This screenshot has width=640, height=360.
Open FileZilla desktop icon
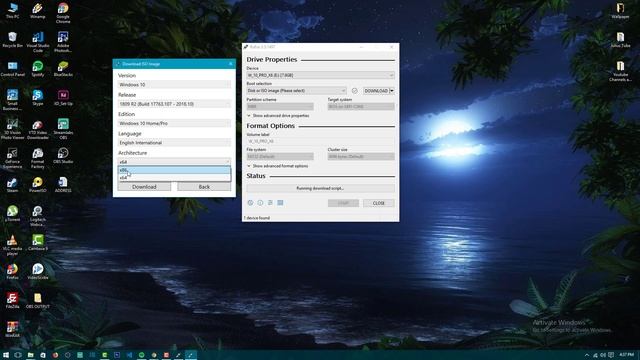[x=12, y=301]
